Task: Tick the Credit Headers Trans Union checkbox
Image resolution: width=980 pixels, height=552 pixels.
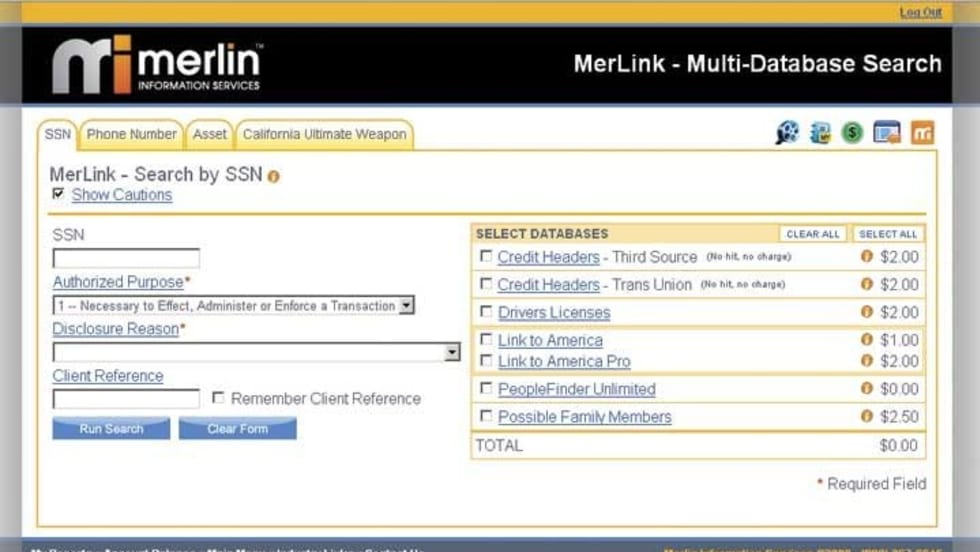Action: tap(486, 284)
